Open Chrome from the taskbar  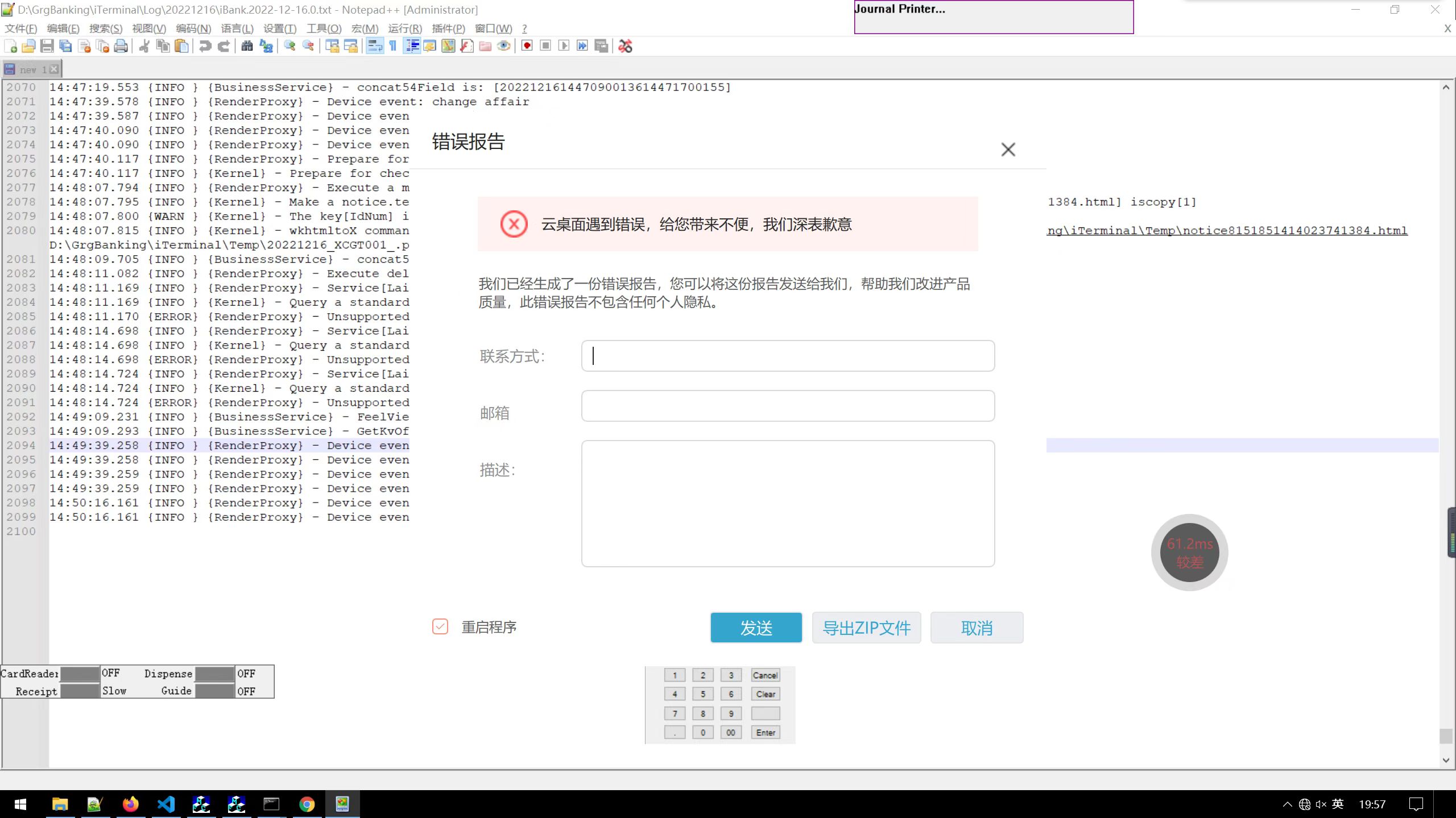coord(307,804)
